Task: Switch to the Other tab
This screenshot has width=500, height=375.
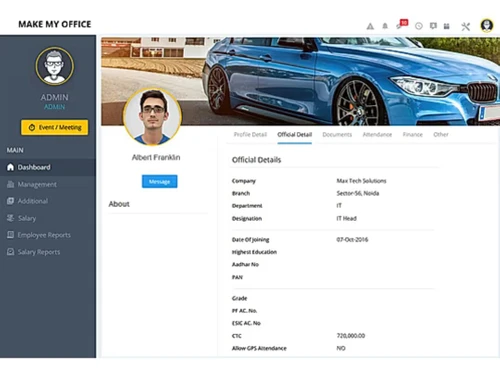Action: [441, 135]
